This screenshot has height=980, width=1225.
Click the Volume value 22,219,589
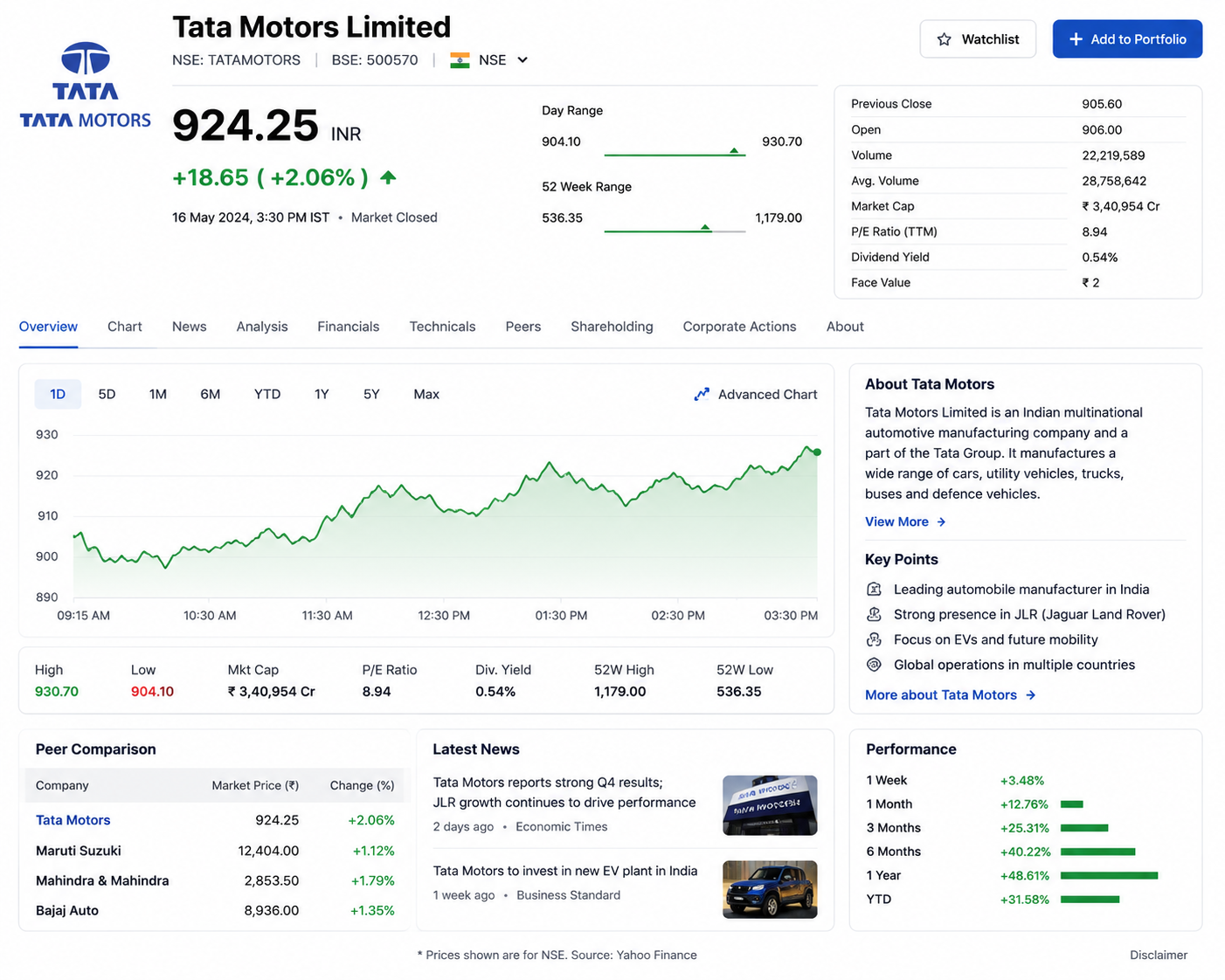(x=1113, y=155)
